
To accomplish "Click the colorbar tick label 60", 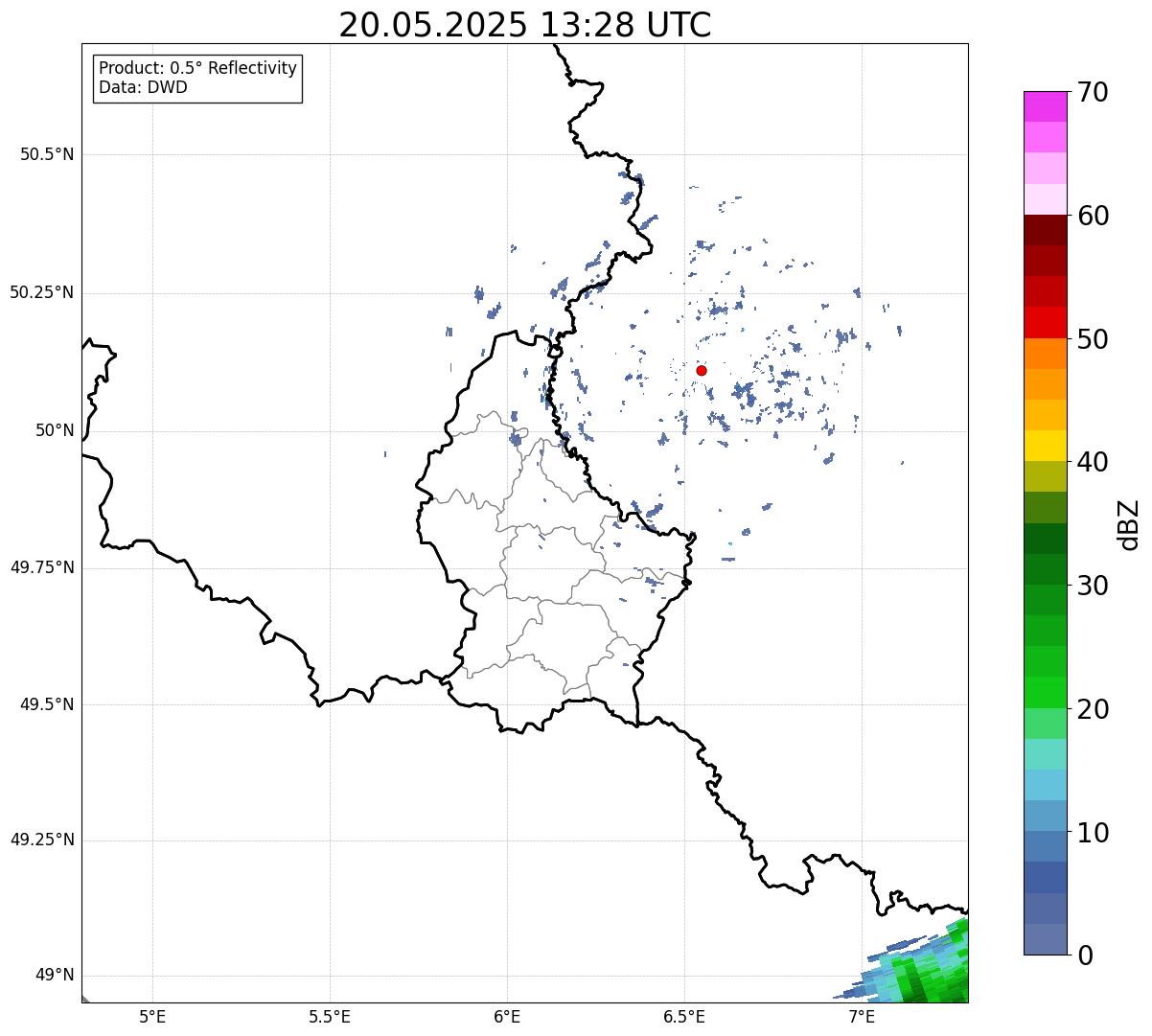I will tap(1093, 216).
